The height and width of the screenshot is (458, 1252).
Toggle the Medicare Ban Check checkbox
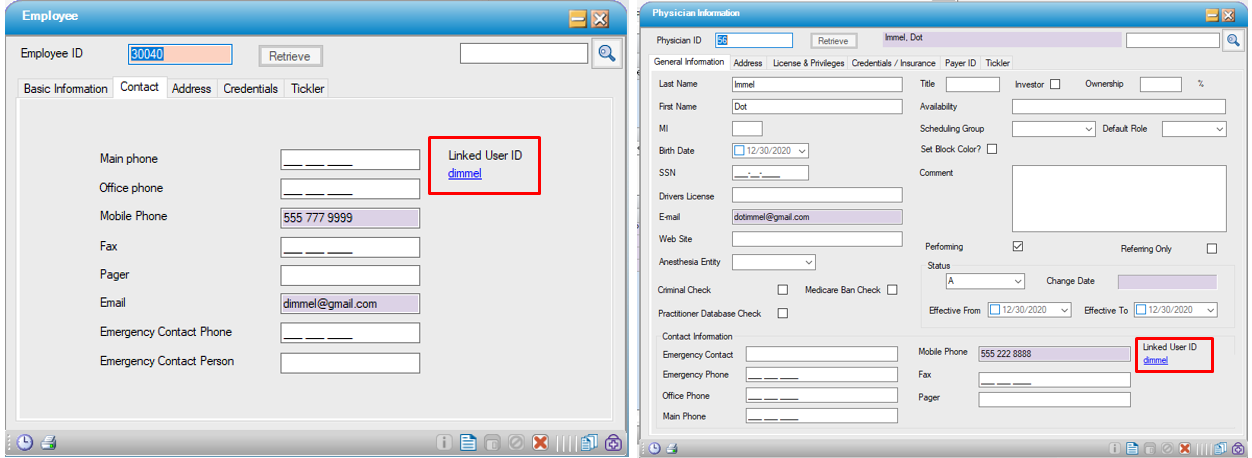coord(892,290)
